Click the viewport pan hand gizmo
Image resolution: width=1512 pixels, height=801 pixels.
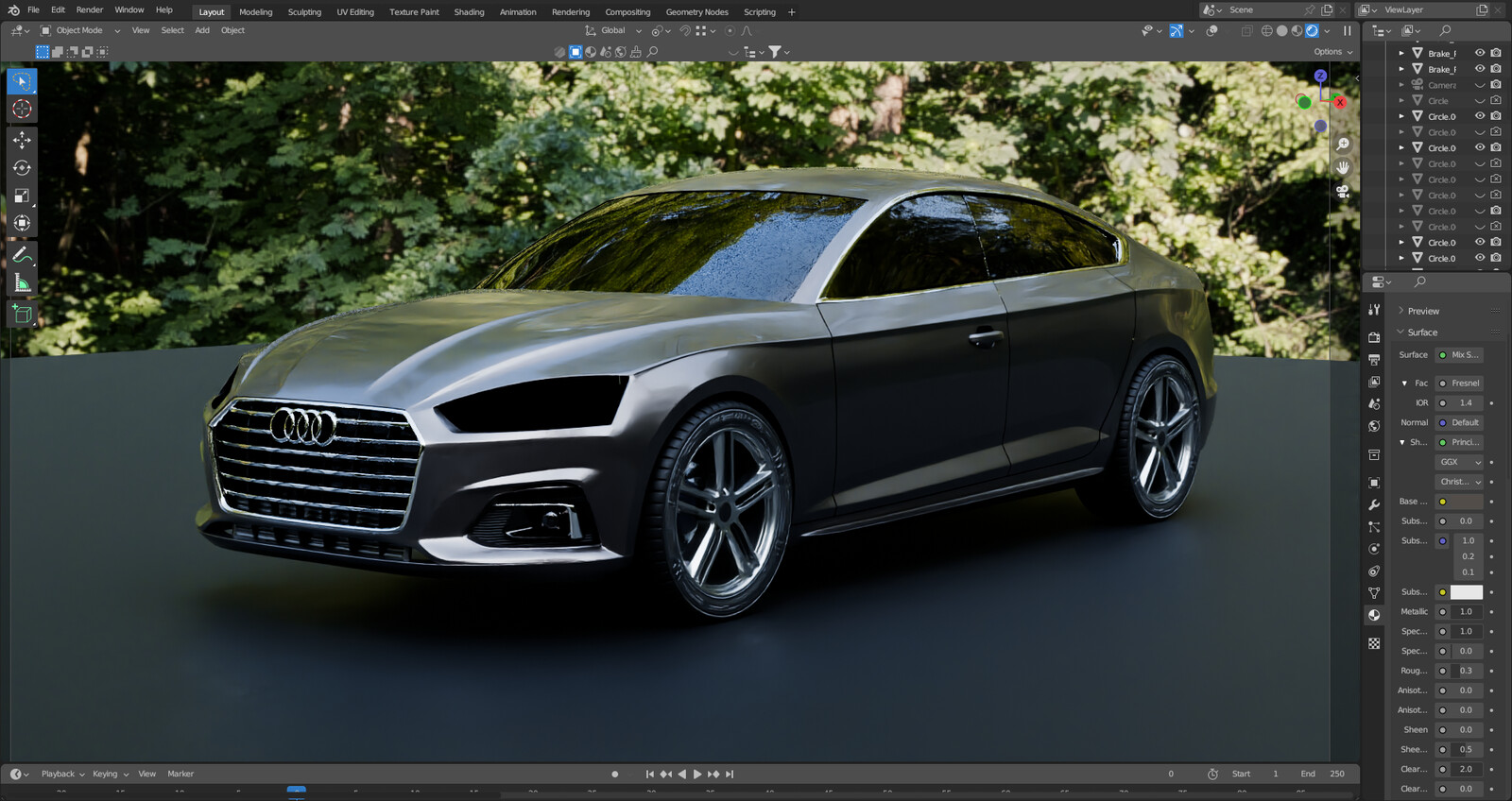(x=1342, y=167)
